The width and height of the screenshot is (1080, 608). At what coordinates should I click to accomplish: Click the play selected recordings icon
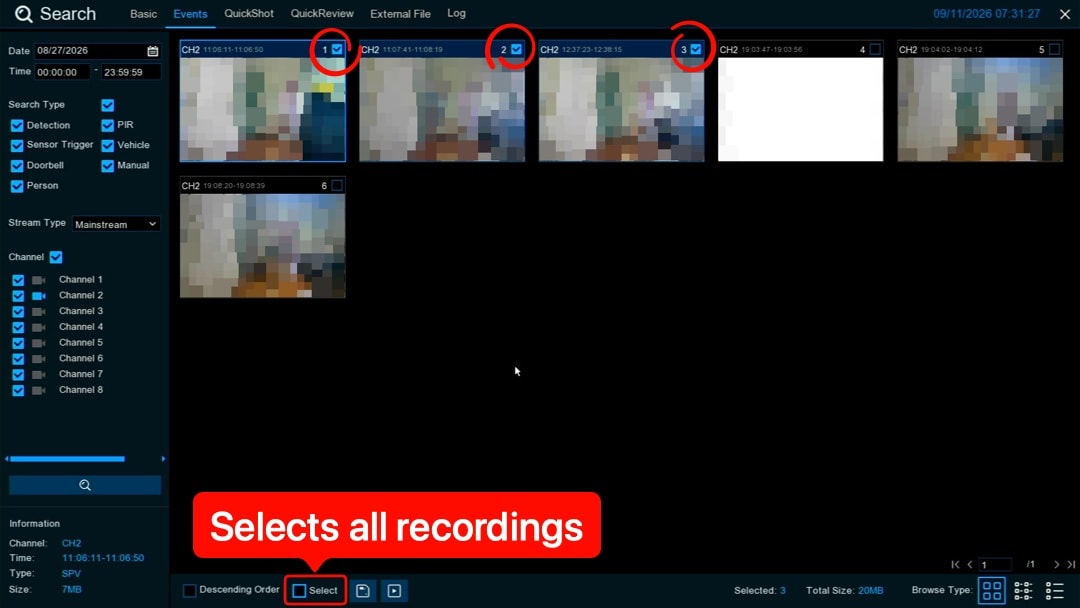394,591
